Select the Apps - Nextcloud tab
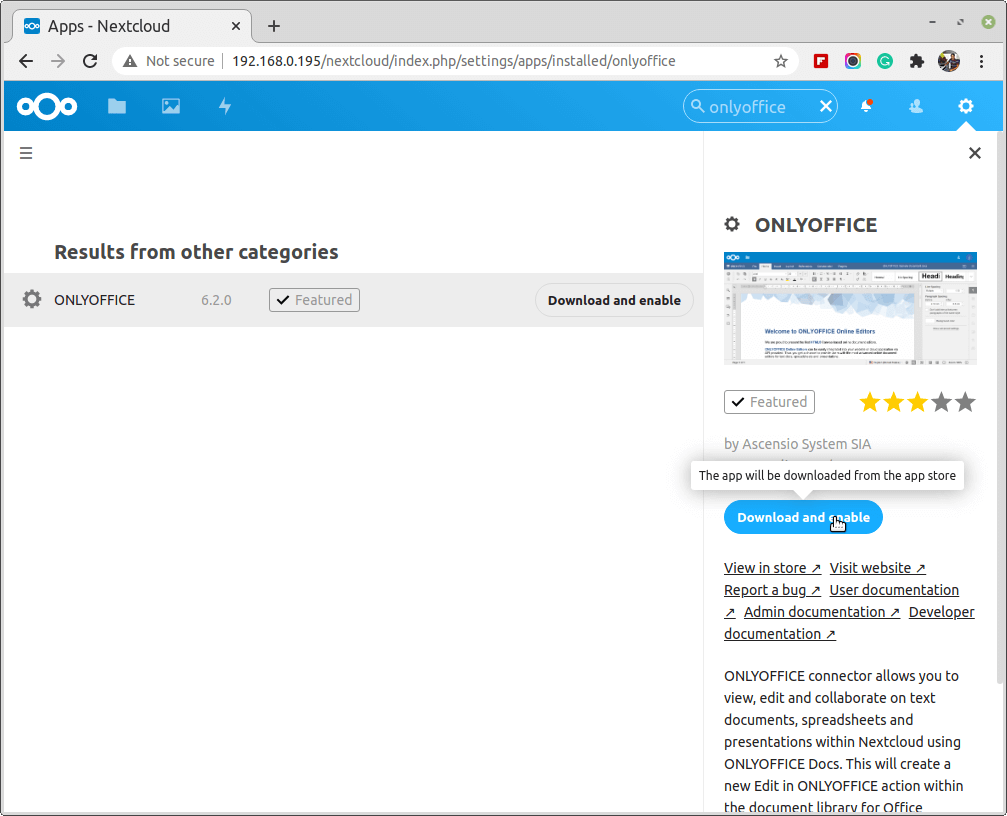The width and height of the screenshot is (1007, 816). (x=132, y=26)
